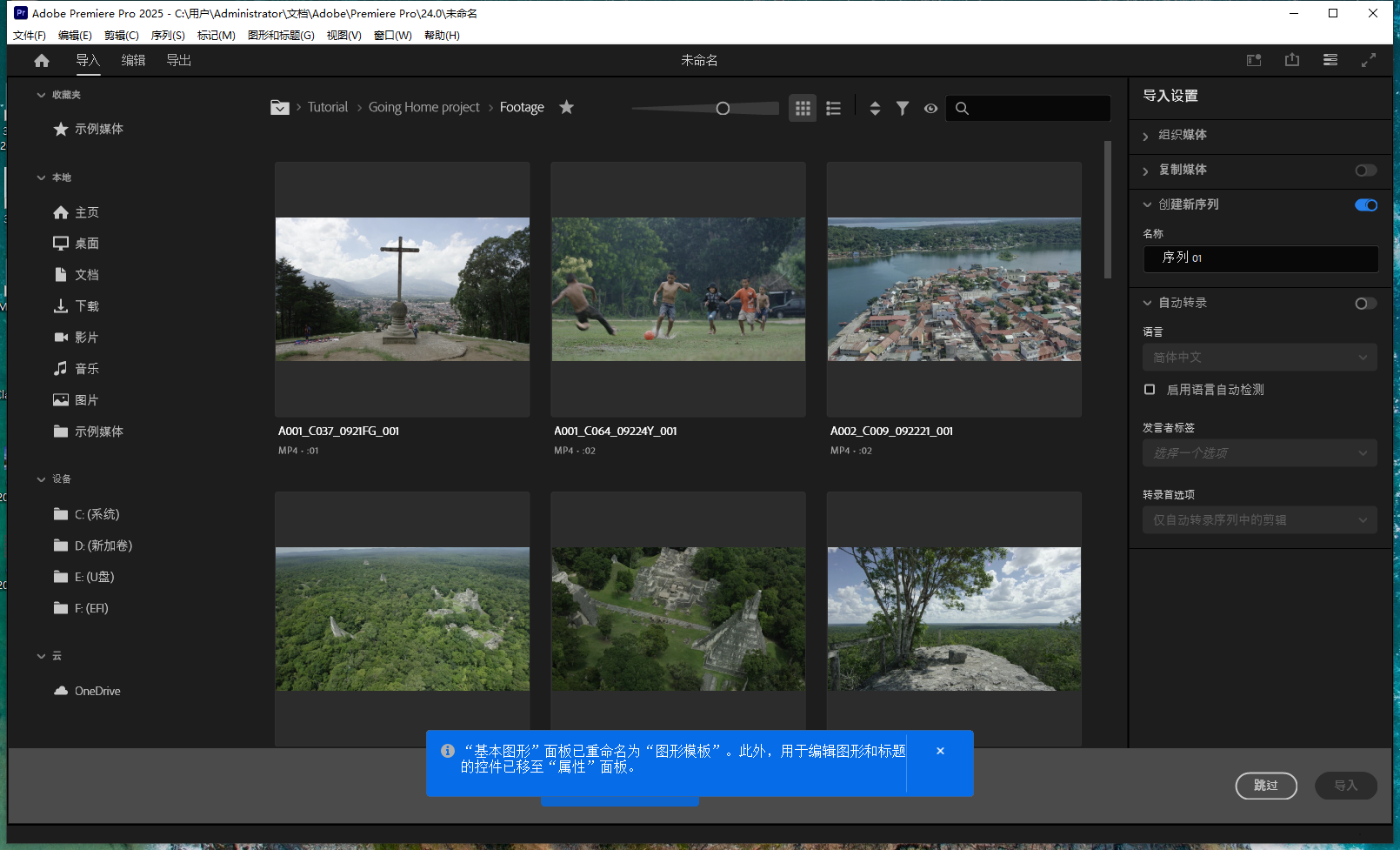Enter full screen view icon
This screenshot has height=850, width=1400.
point(1369,60)
